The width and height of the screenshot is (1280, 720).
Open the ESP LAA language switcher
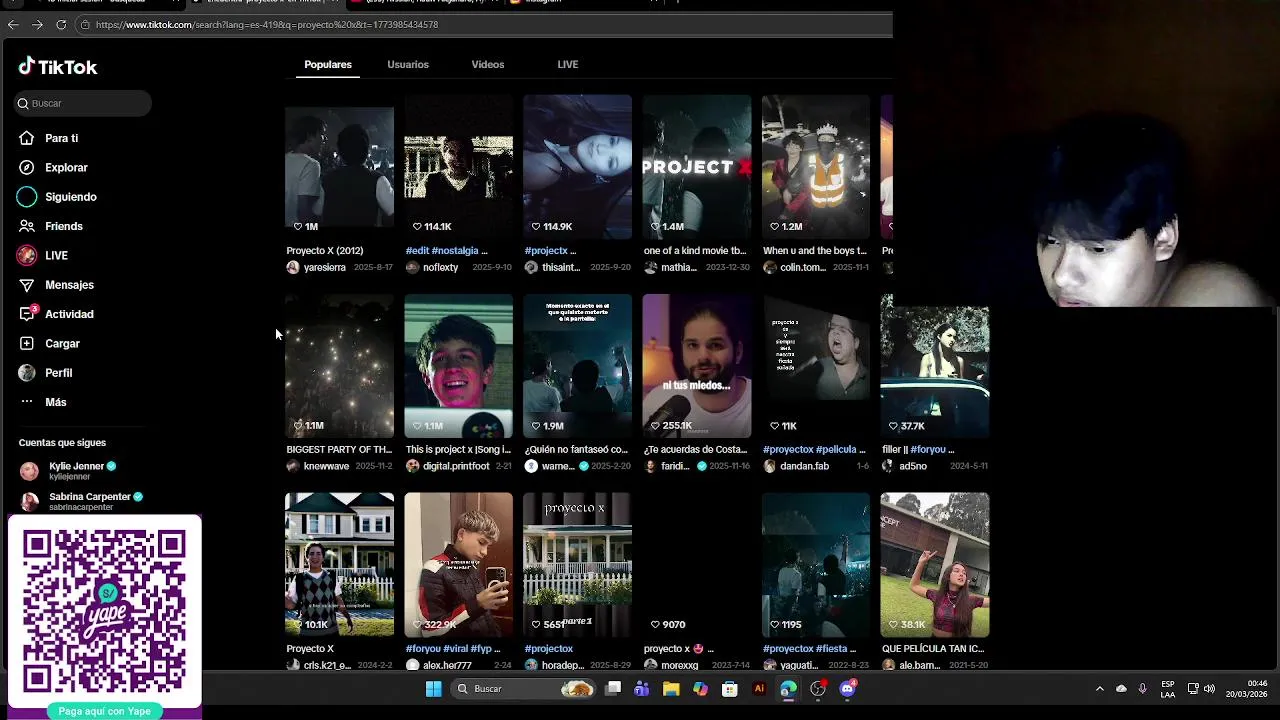click(1168, 689)
